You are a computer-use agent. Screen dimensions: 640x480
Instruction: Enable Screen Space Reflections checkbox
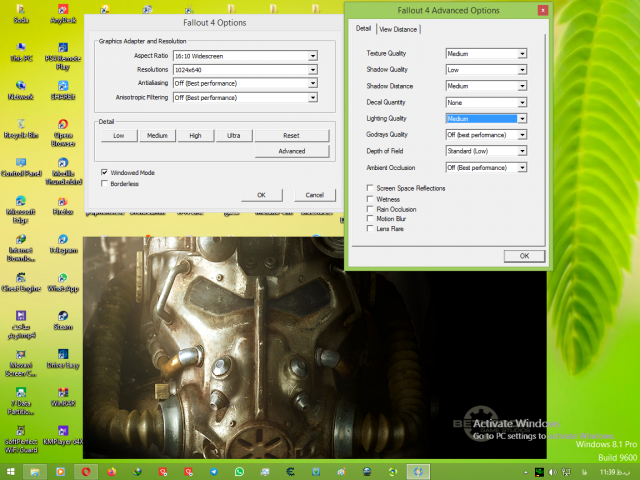point(370,188)
